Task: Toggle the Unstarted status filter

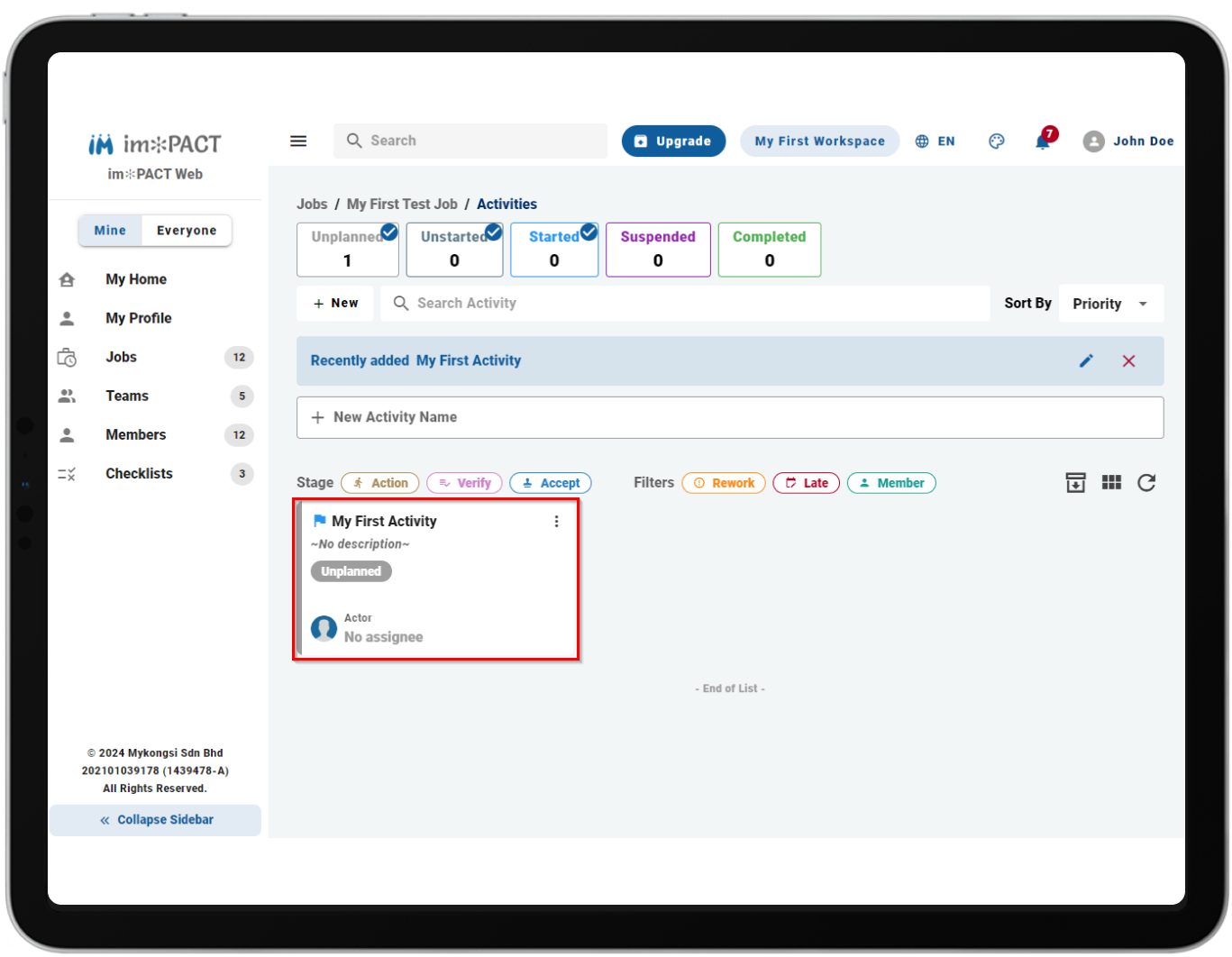Action: point(454,250)
